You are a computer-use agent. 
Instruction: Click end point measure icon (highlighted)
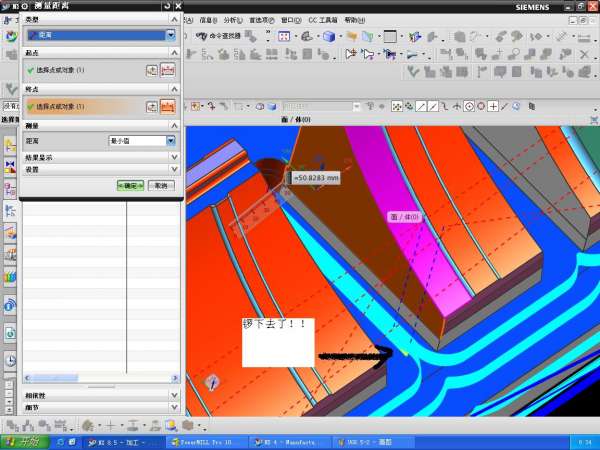(168, 107)
